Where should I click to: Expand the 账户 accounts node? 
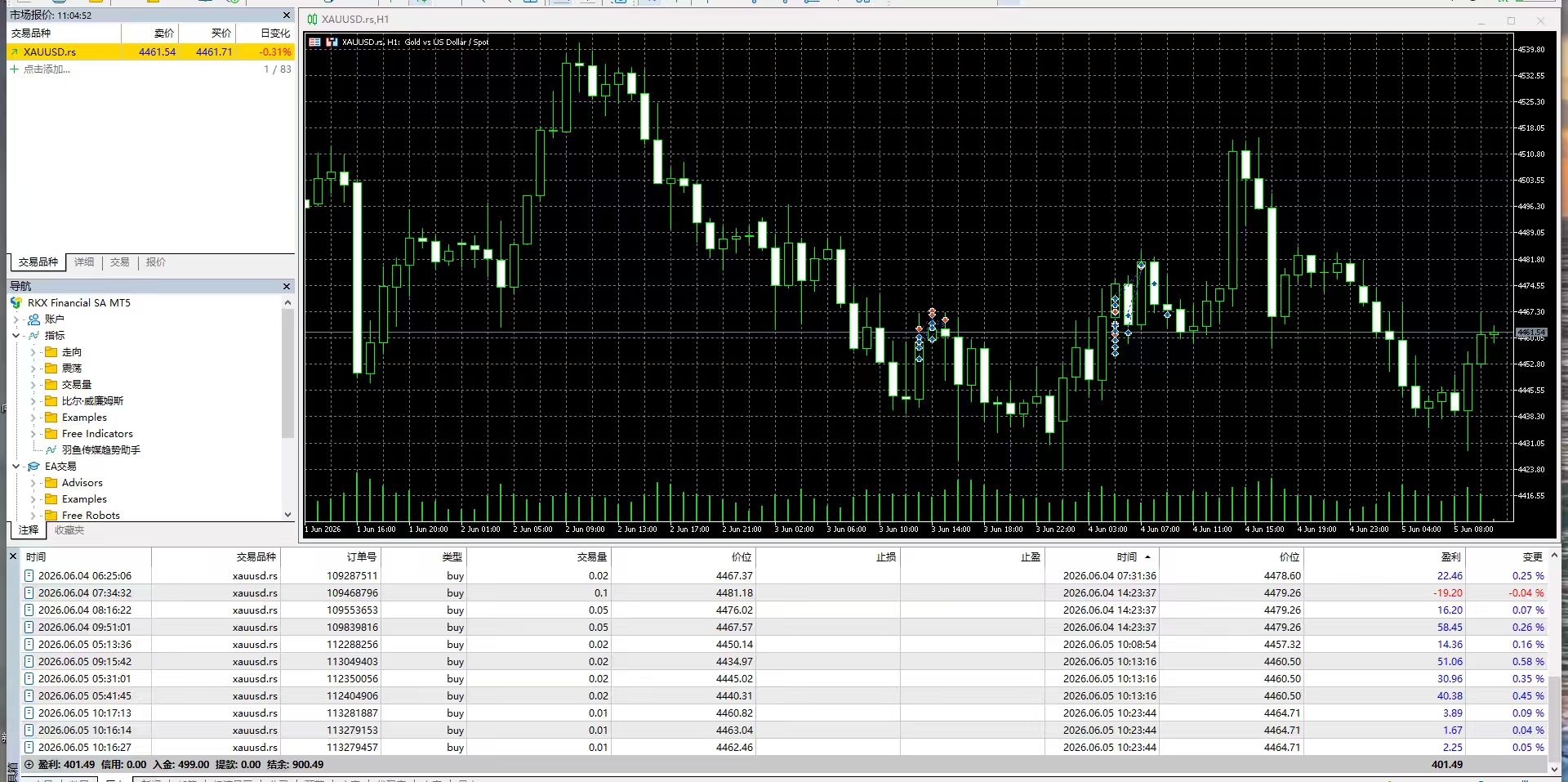(x=16, y=320)
